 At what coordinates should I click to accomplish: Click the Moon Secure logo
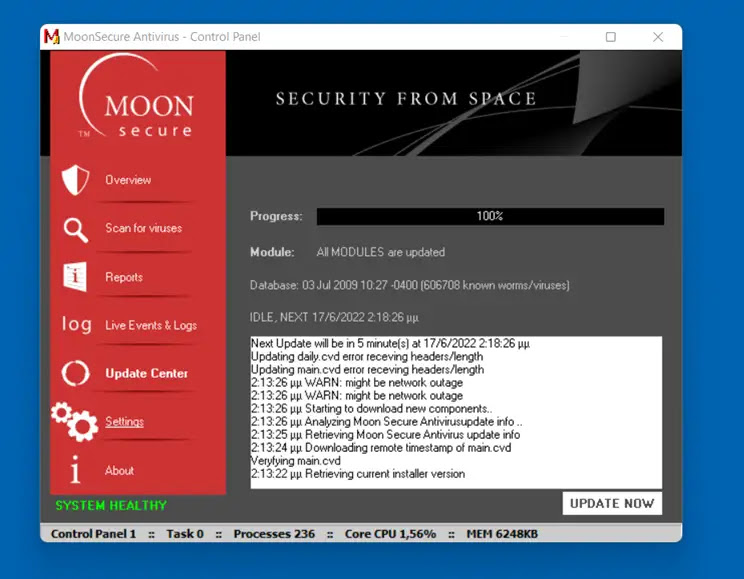[137, 97]
